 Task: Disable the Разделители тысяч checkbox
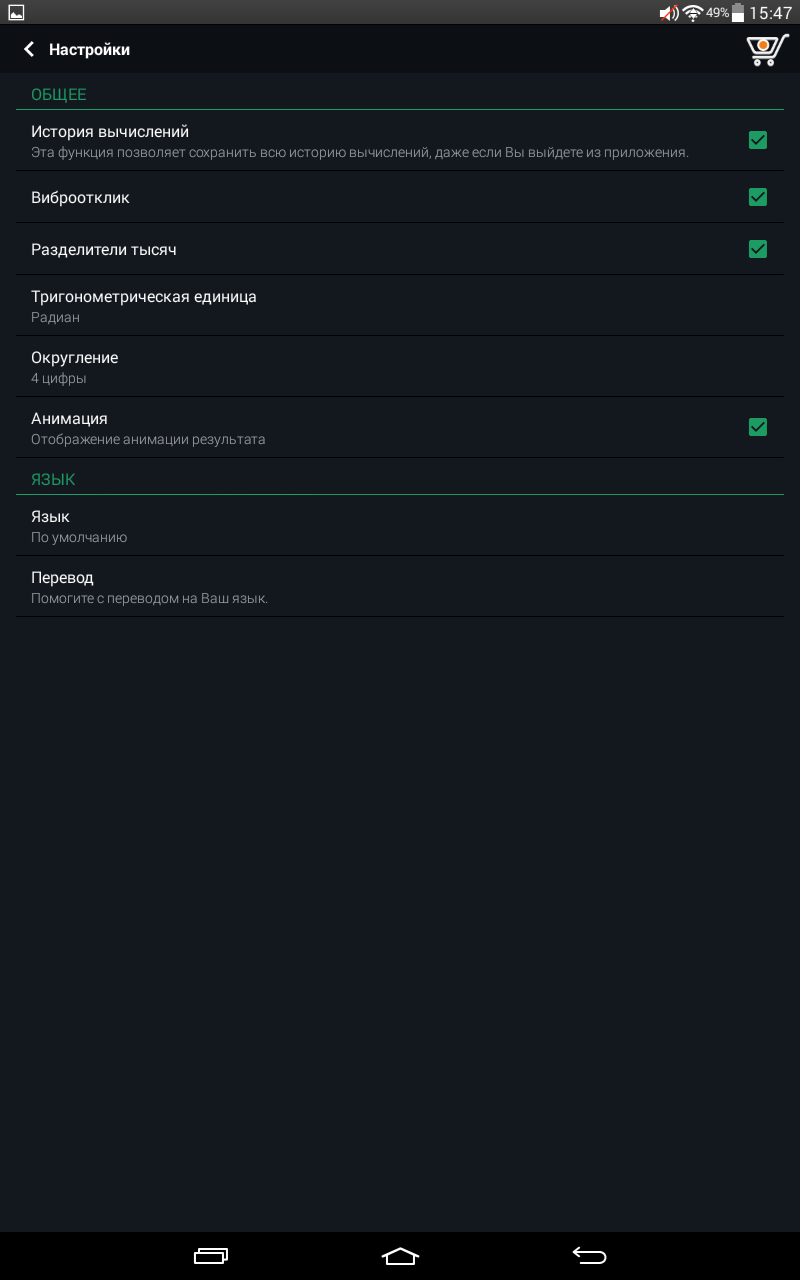(758, 249)
